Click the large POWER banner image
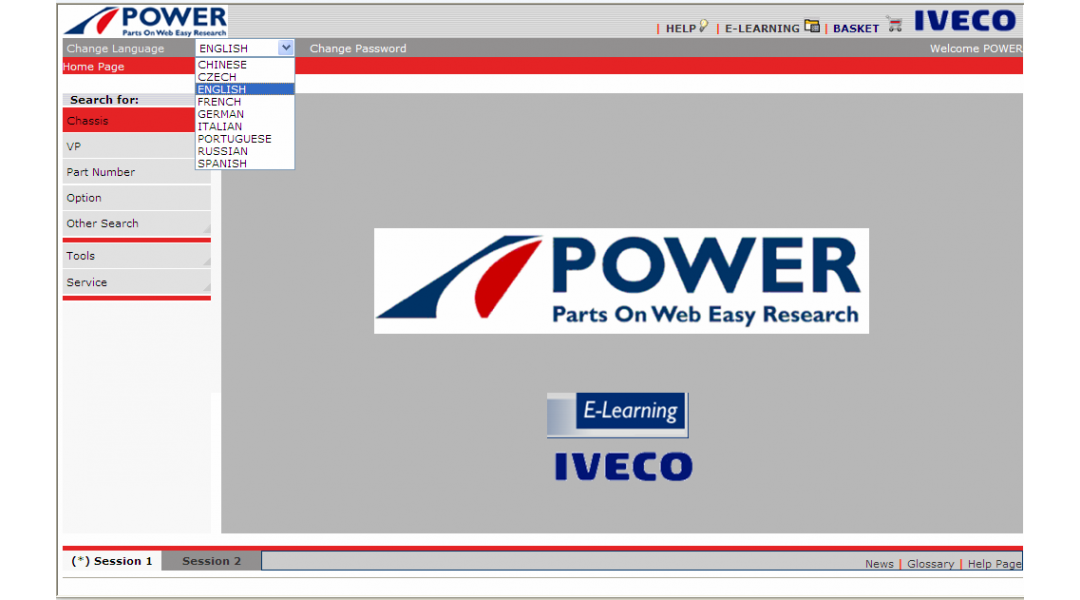The image size is (1080, 600). [621, 281]
